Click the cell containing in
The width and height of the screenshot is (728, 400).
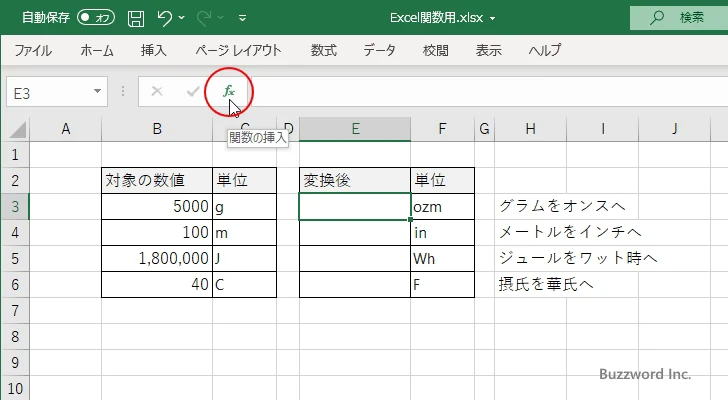[442, 232]
